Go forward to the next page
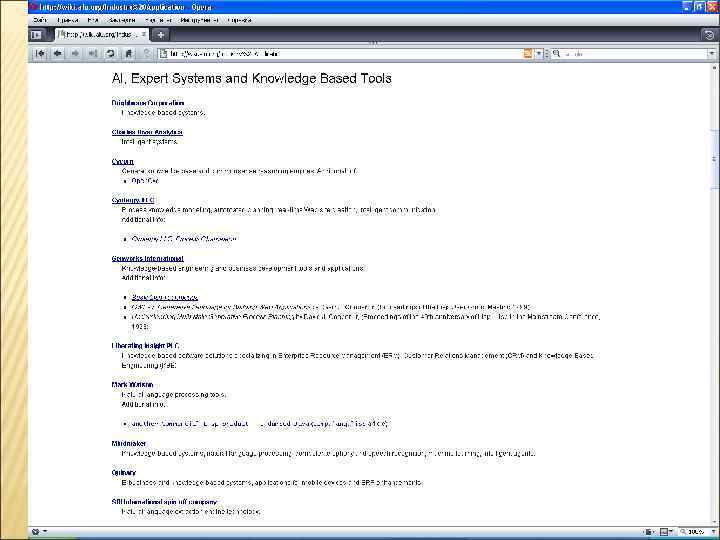 [75, 54]
